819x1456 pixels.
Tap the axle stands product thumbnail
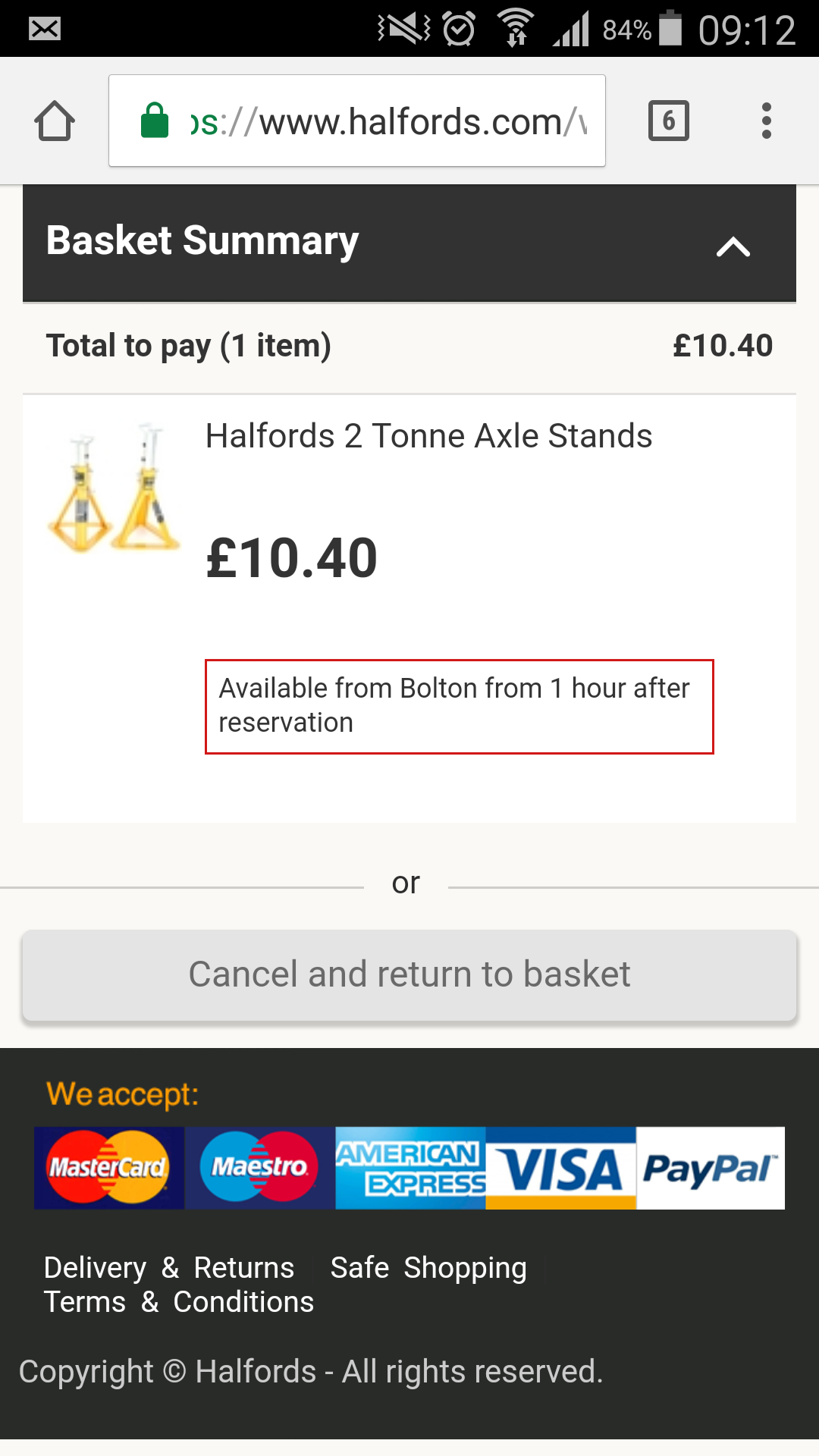click(x=114, y=489)
